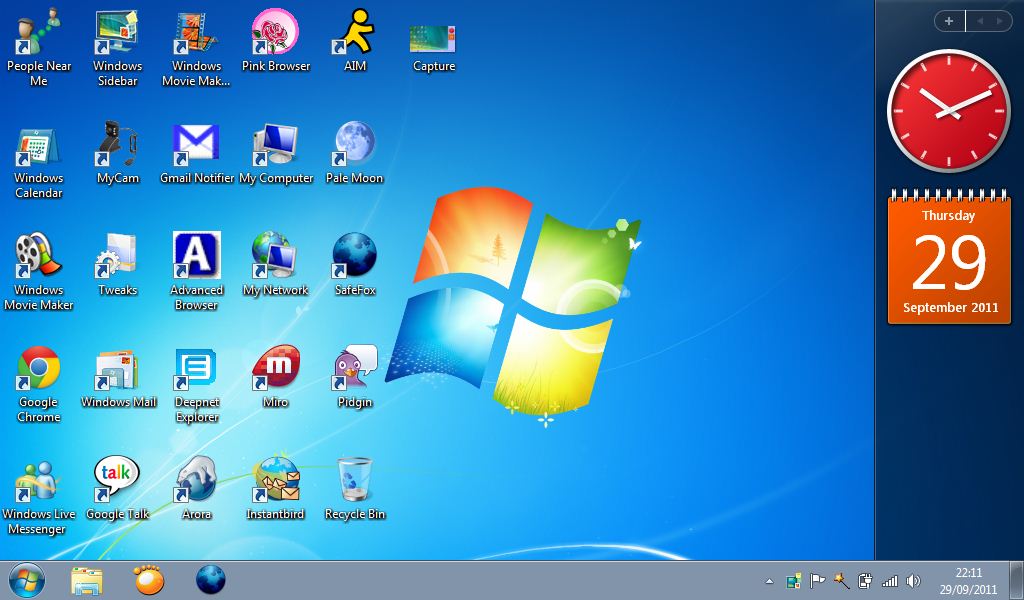Launch Google Chrome from the desktop
Image resolution: width=1024 pixels, height=600 pixels.
38,370
